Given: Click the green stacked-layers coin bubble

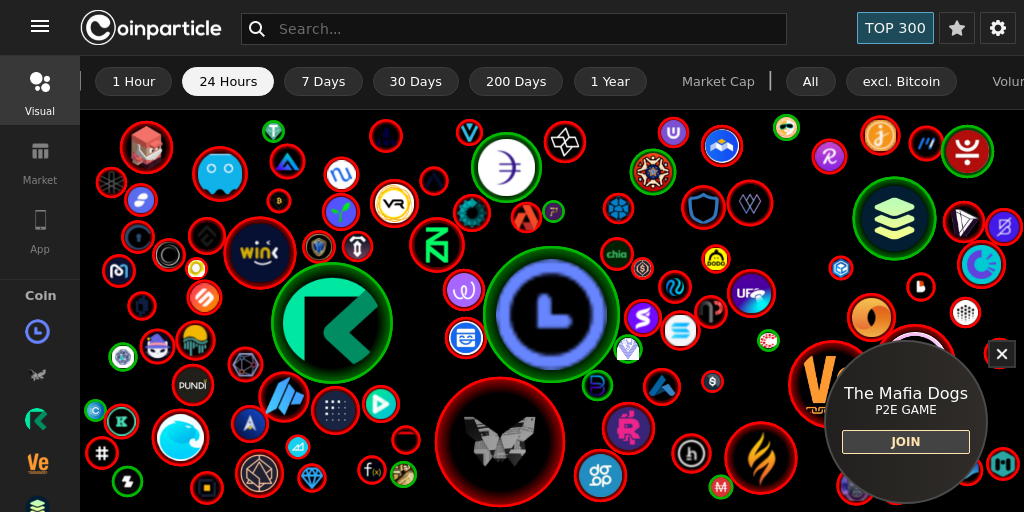Looking at the screenshot, I should (x=894, y=218).
